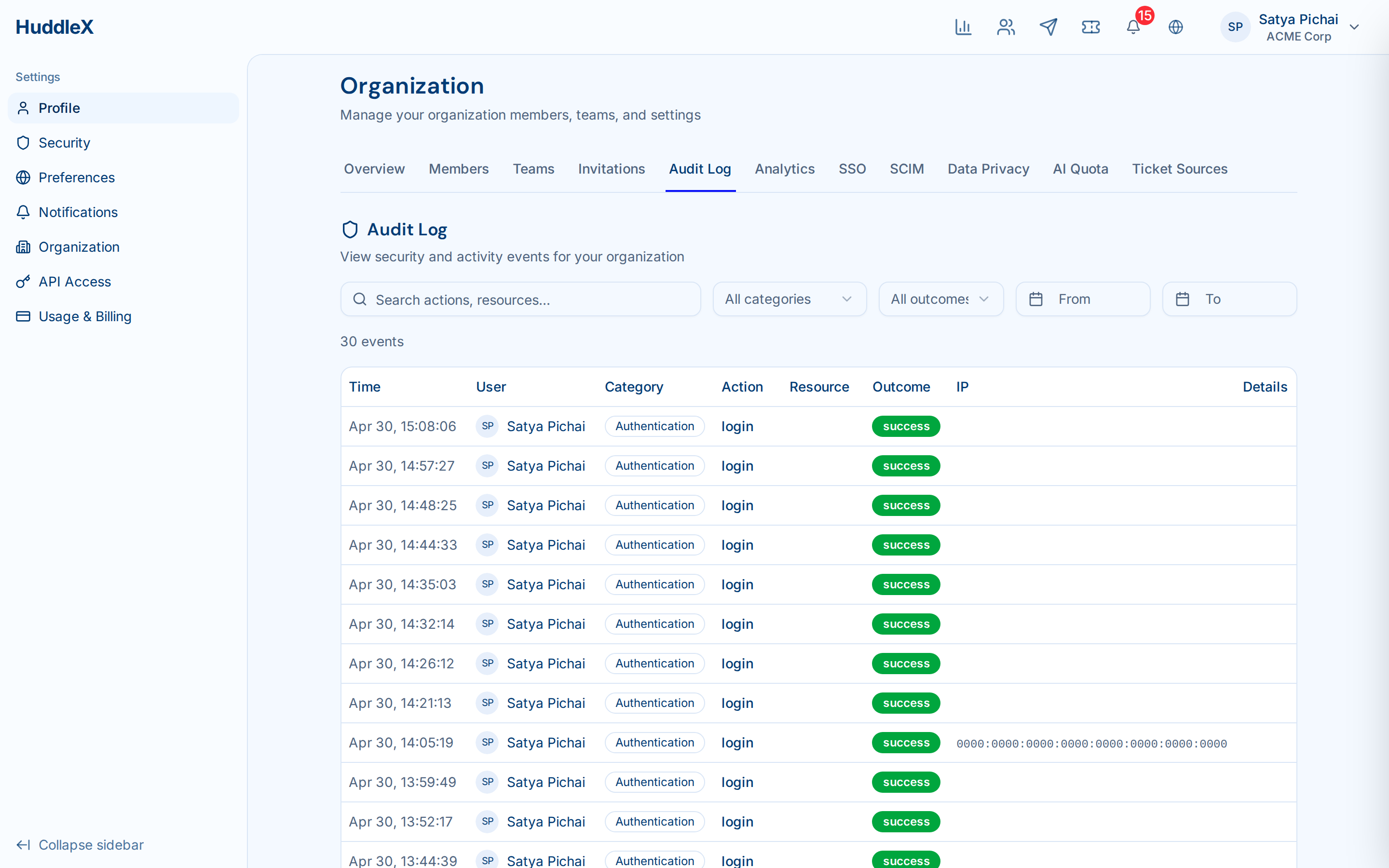This screenshot has height=868, width=1389.
Task: Switch to the Overview tab
Action: coord(374,169)
